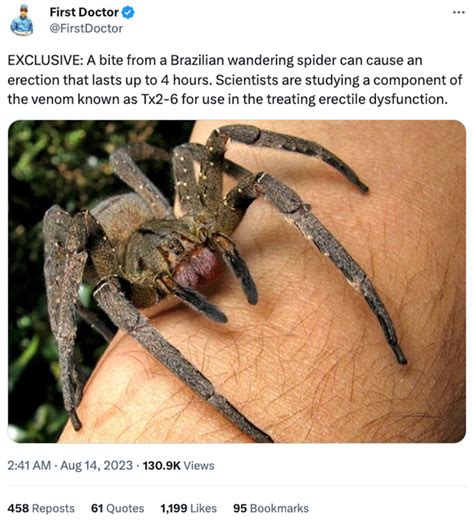The image size is (474, 522).
Task: Click the tweet text starting with EXCLUSIVE
Action: 235,80
